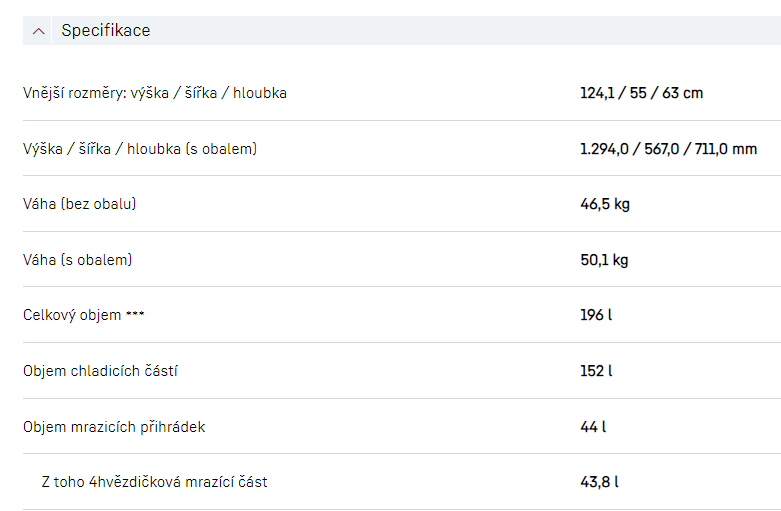Select the Vnější rozměry row label
The image size is (781, 511).
coord(155,93)
